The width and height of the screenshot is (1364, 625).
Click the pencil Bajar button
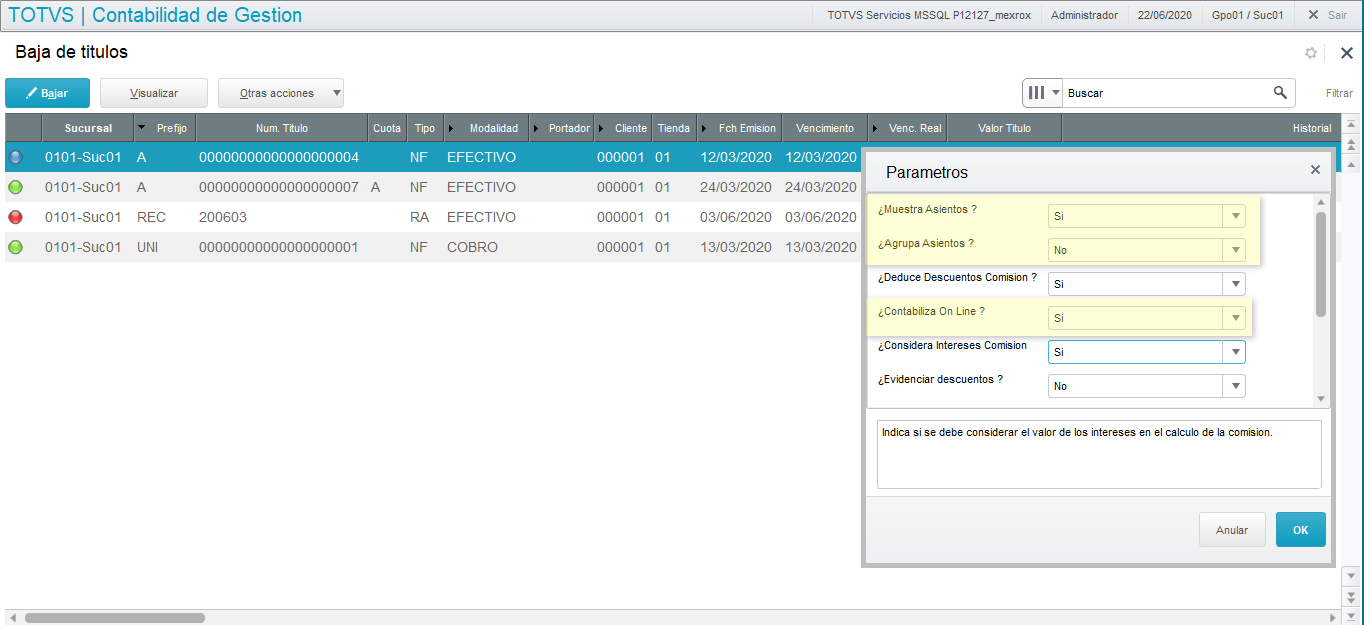[x=48, y=93]
